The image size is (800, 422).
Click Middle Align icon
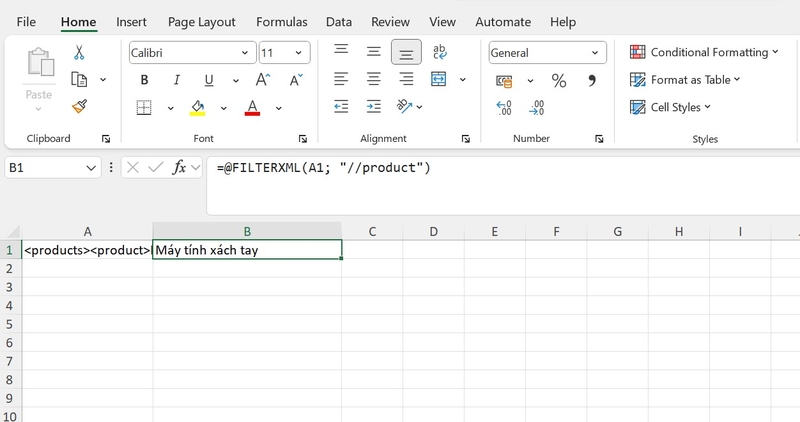[373, 52]
